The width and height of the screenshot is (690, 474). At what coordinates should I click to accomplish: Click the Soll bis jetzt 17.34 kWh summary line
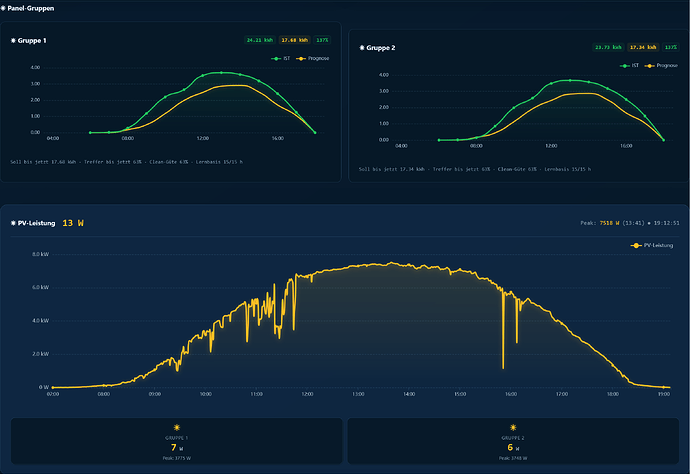point(475,169)
